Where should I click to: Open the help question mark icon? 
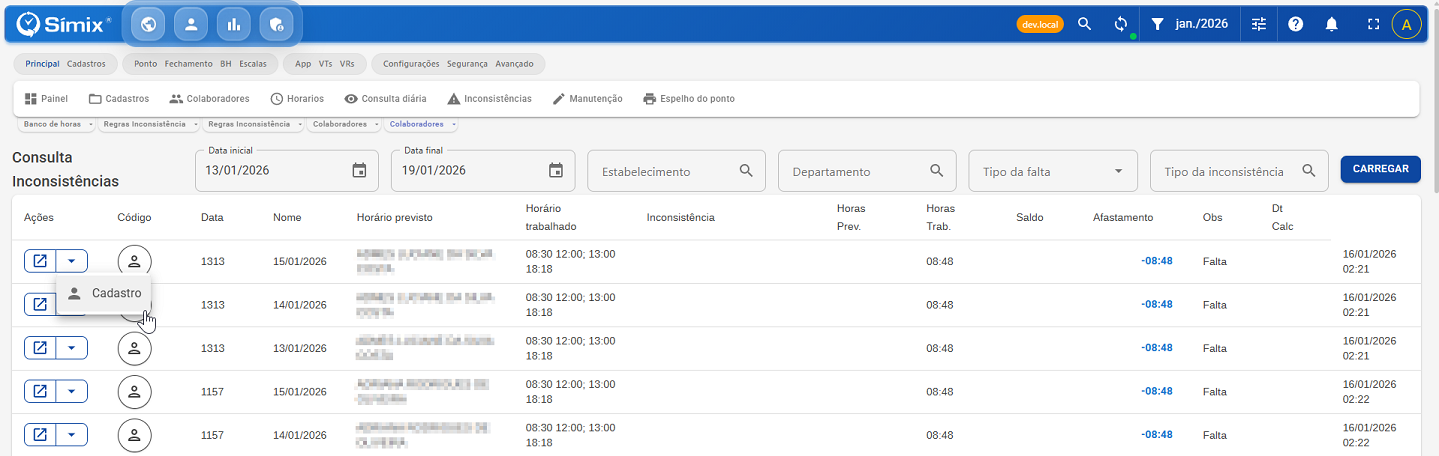click(1295, 24)
